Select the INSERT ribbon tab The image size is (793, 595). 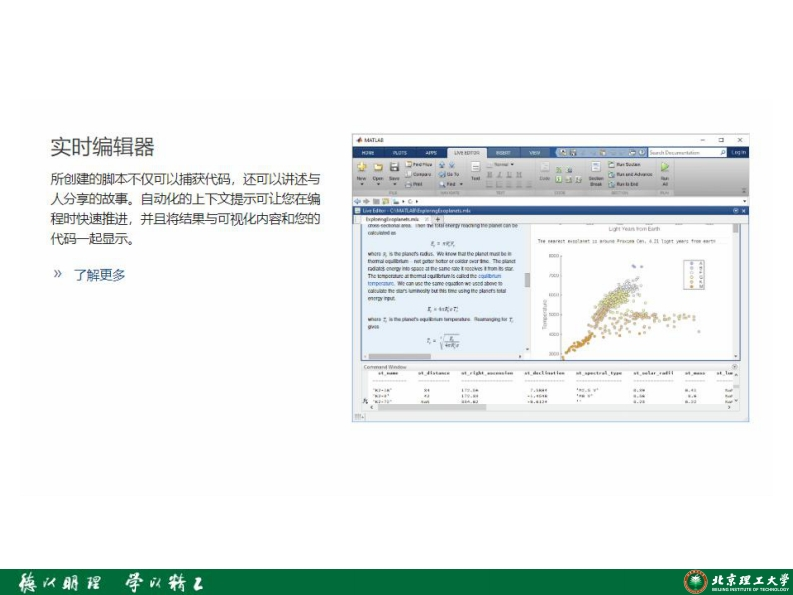pyautogui.click(x=502, y=152)
